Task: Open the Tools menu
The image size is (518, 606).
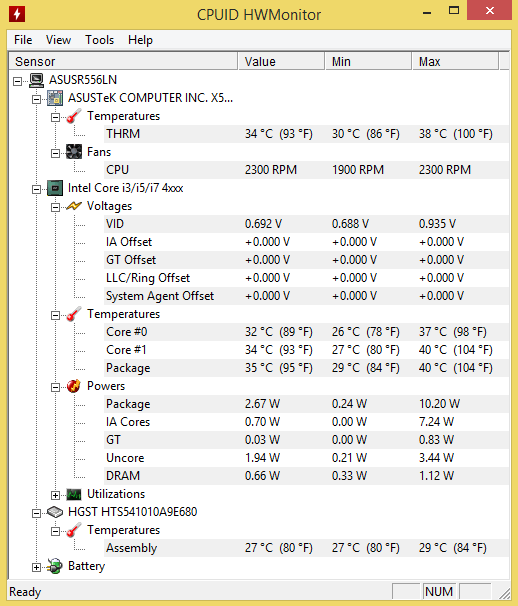Action: [100, 40]
